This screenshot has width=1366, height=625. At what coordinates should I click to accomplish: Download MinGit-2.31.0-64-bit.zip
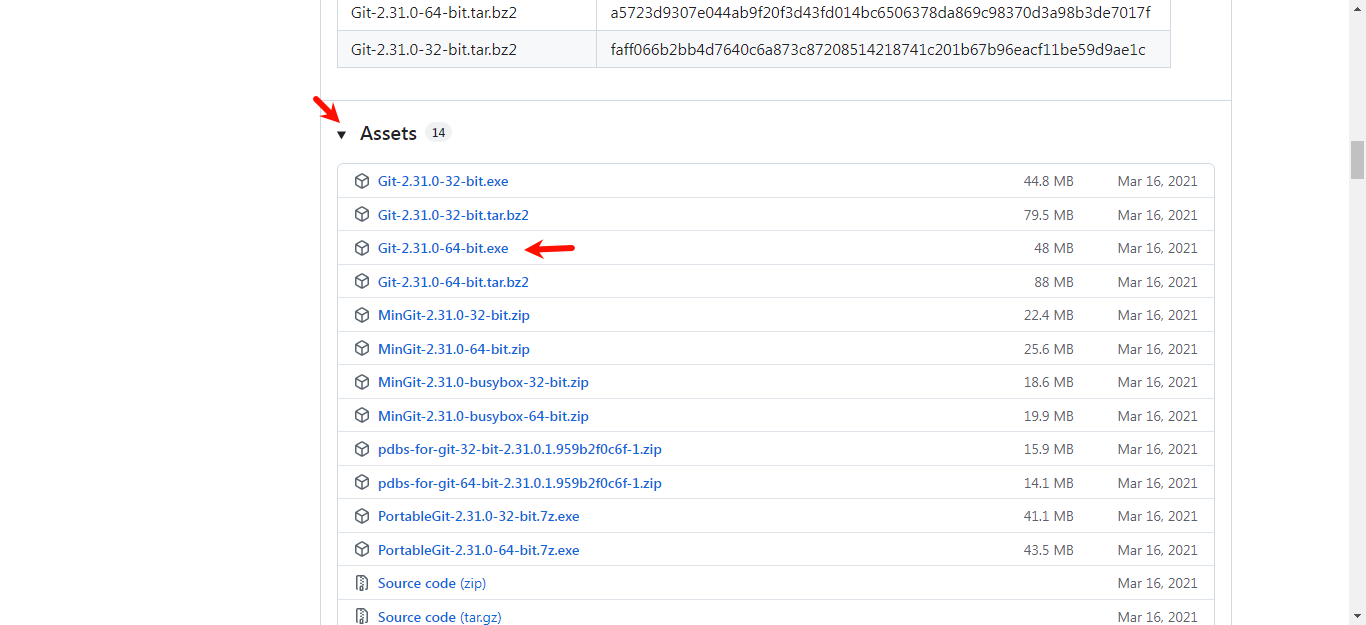pyautogui.click(x=454, y=349)
